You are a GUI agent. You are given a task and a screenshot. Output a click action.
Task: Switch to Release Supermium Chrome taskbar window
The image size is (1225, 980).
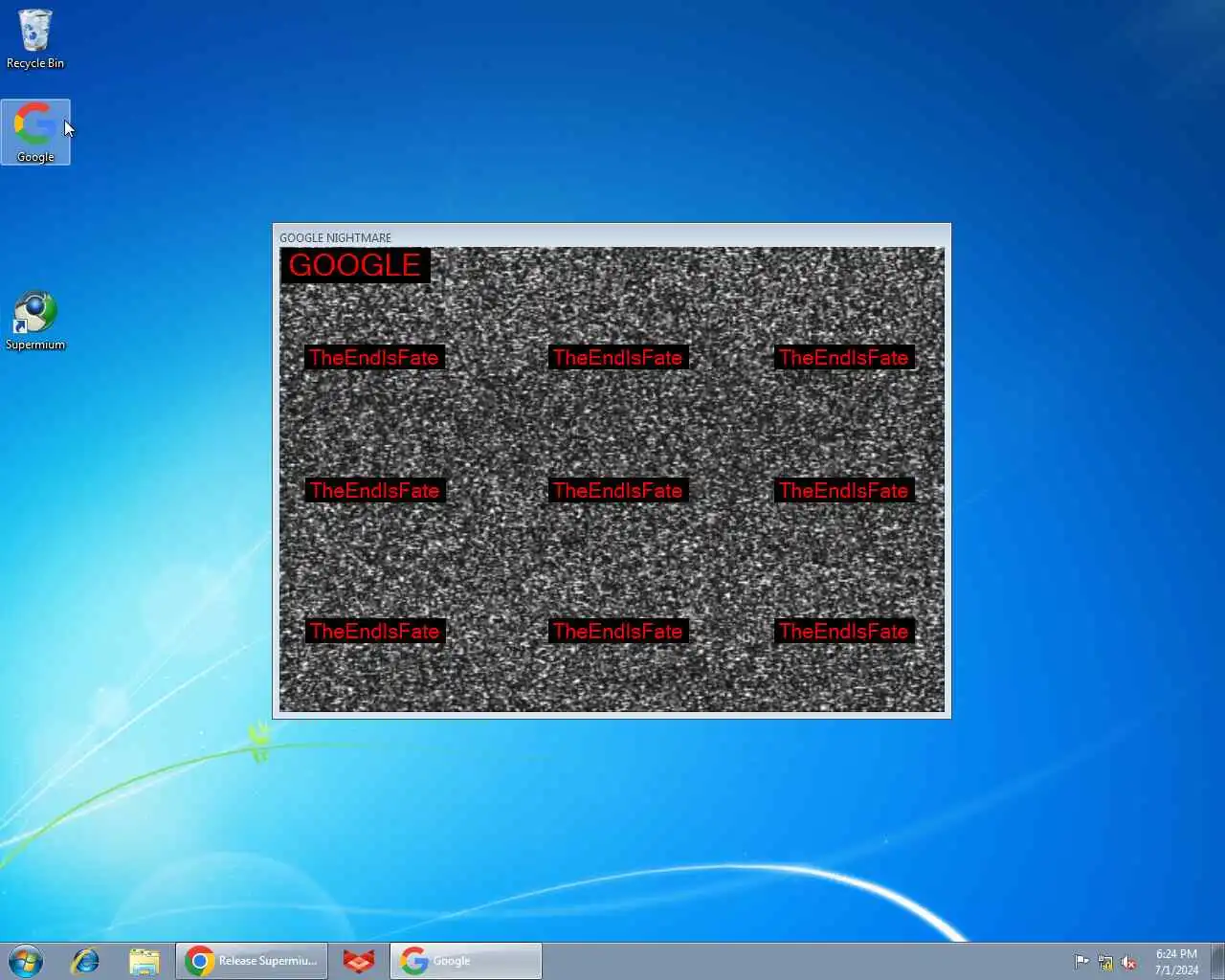[252, 961]
